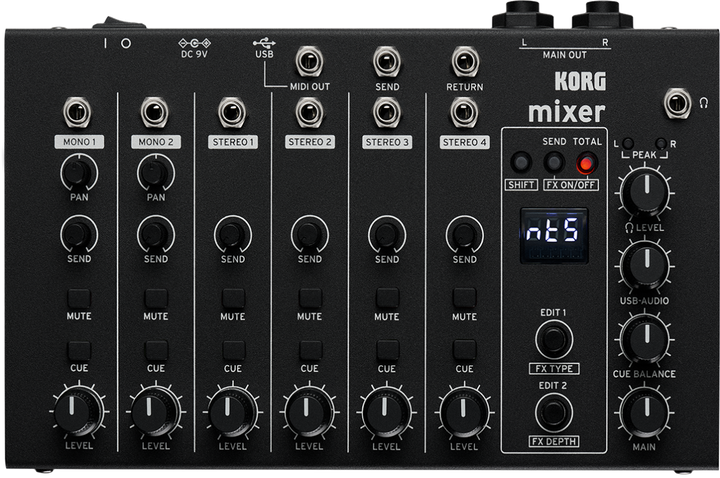Screen dimensions: 720x478
Task: Mute the STEREO 1 channel
Action: click(233, 298)
